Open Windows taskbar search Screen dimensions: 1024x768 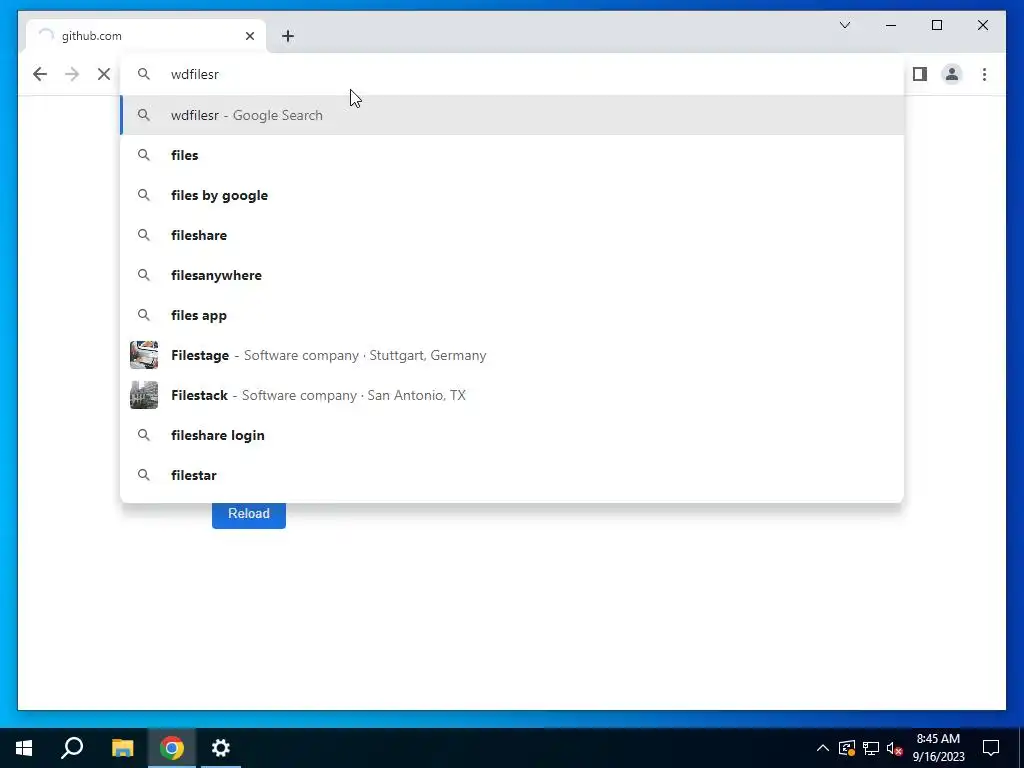point(72,748)
